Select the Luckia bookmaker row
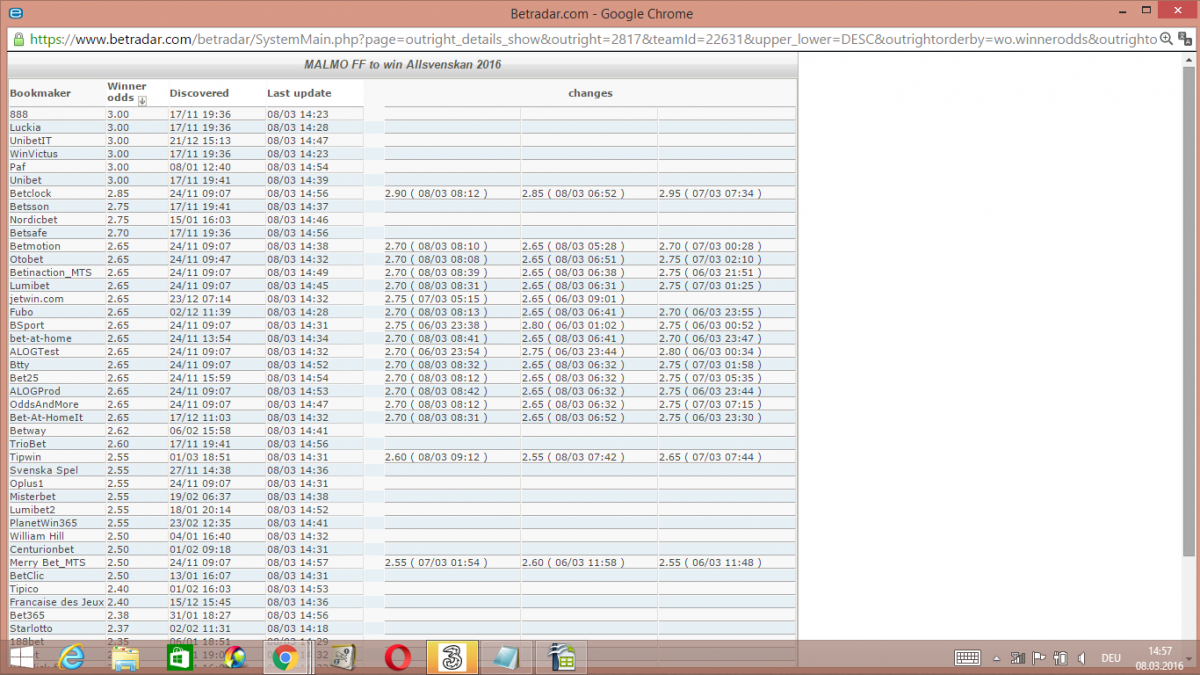1200x675 pixels. (x=402, y=127)
